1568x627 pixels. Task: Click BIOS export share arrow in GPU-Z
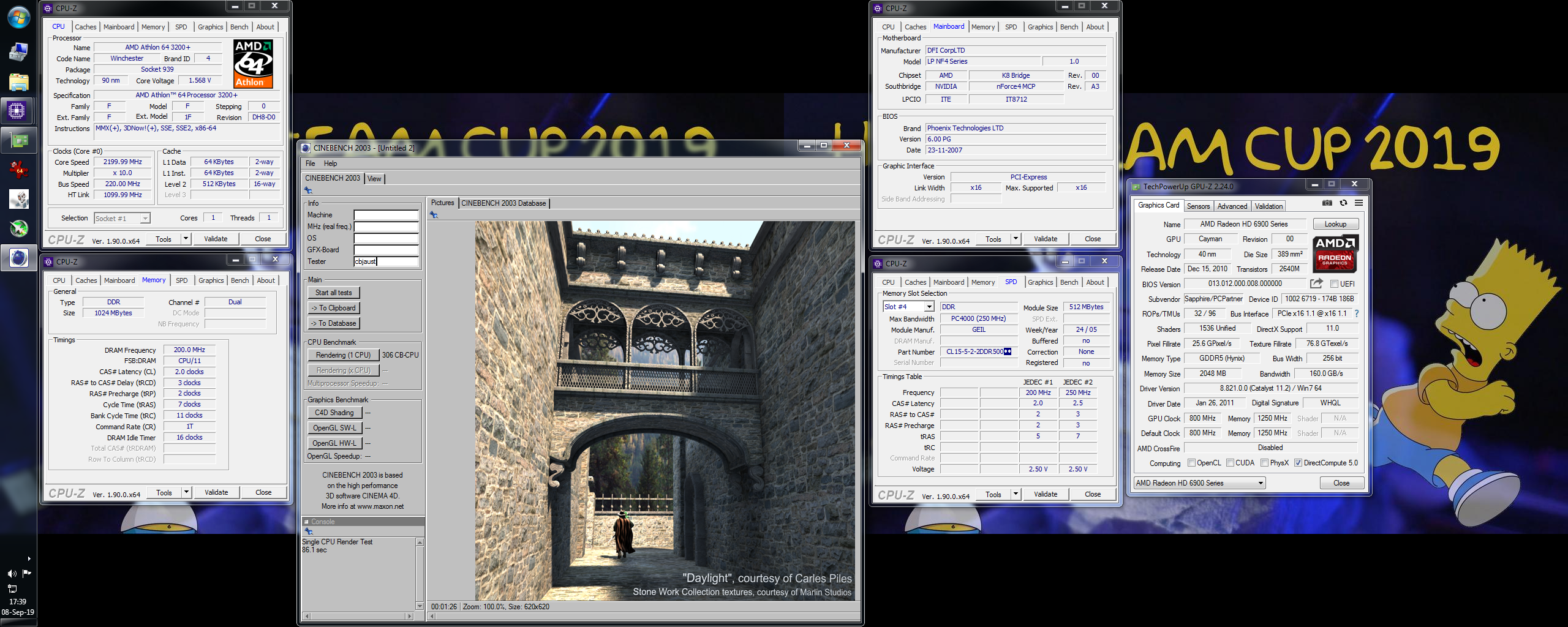coord(1316,283)
